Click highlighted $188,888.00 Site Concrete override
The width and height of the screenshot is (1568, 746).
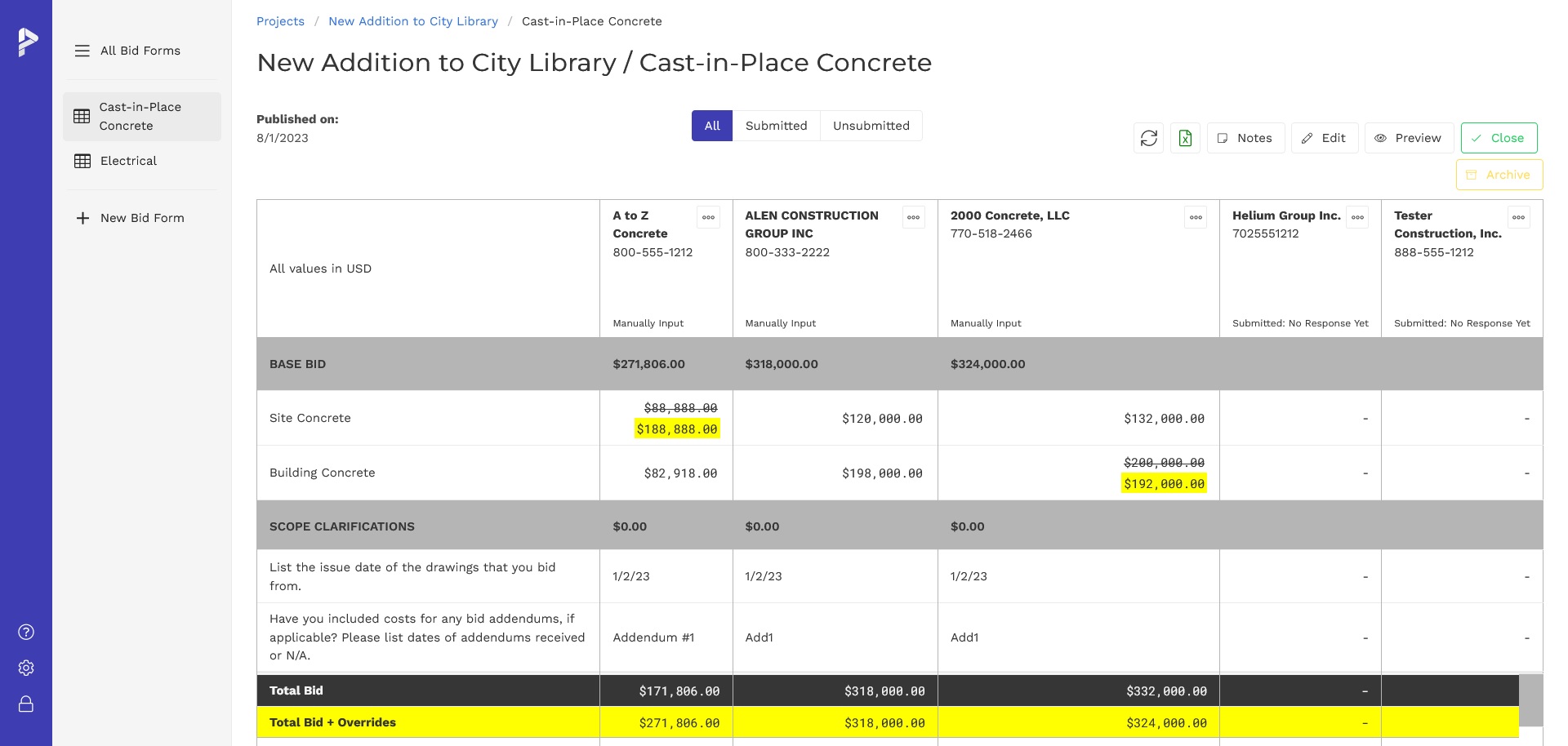(x=677, y=429)
